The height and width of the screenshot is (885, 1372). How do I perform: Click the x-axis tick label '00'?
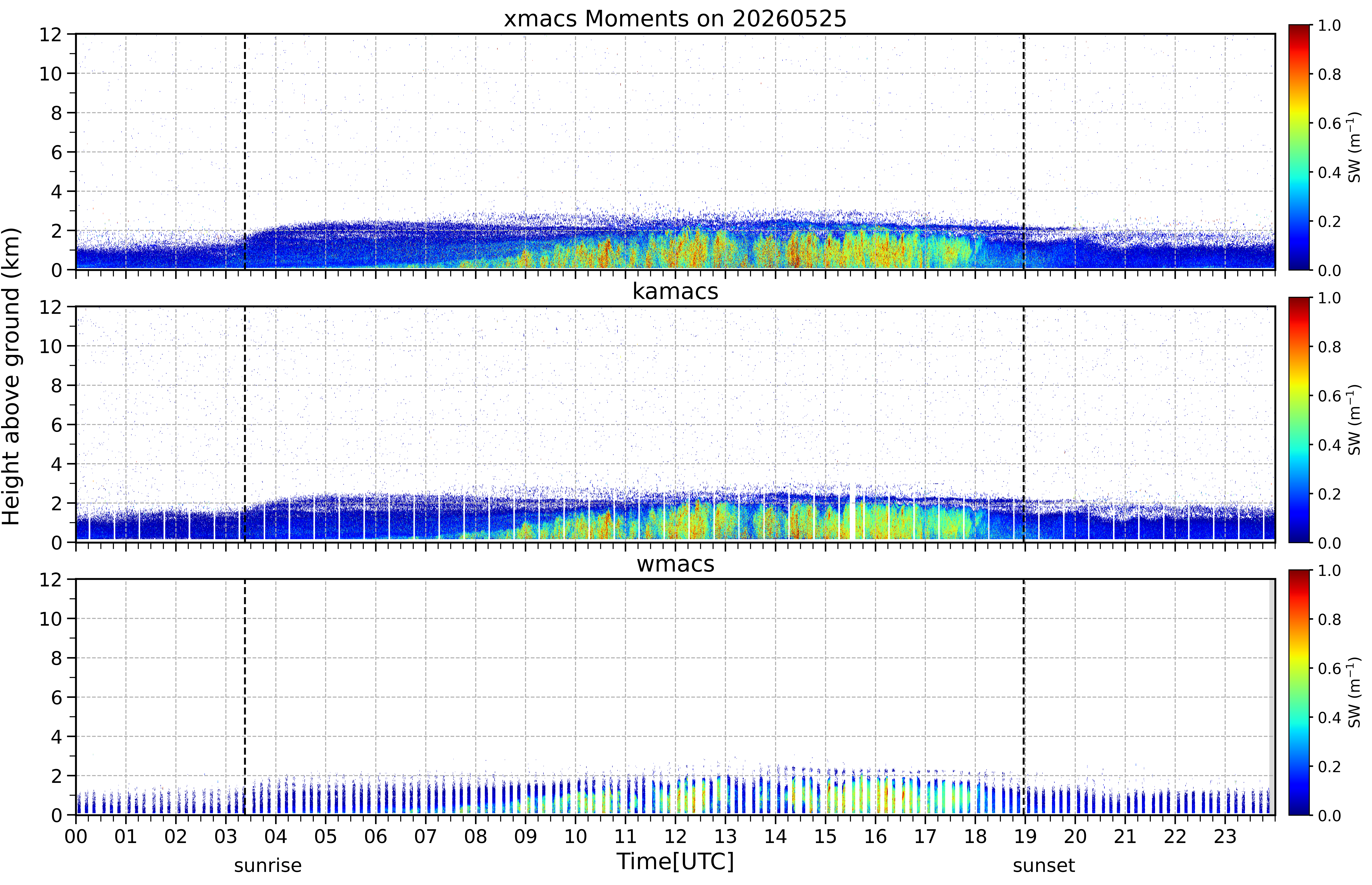pyautogui.click(x=76, y=837)
